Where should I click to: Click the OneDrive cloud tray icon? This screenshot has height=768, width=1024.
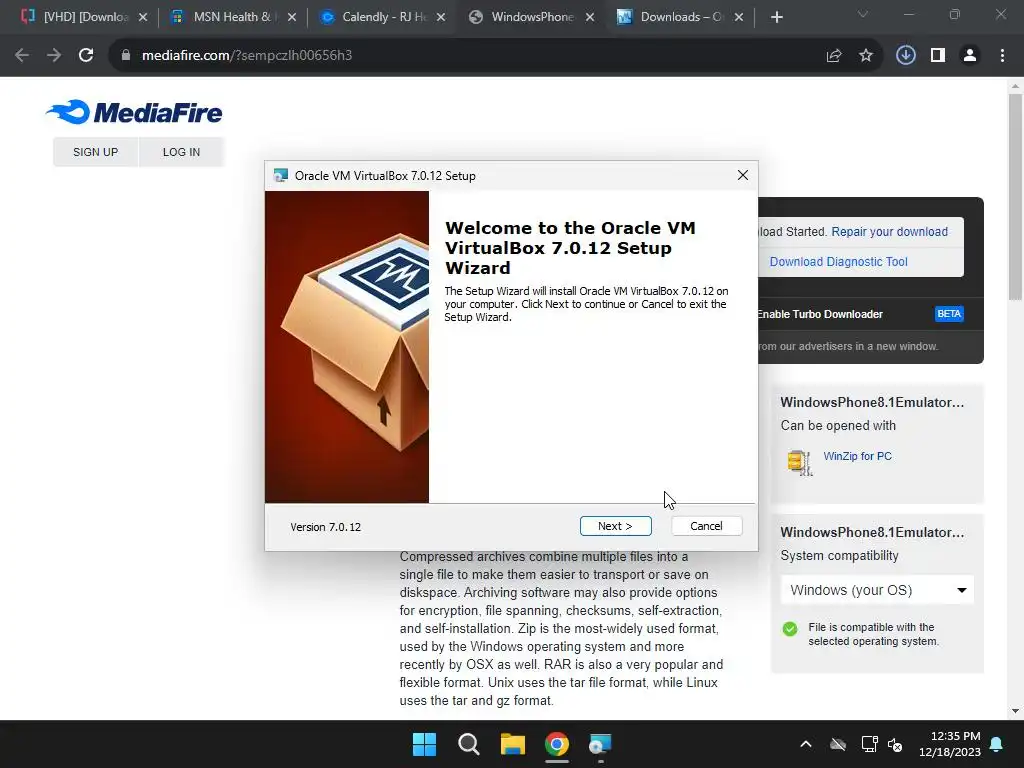click(838, 744)
